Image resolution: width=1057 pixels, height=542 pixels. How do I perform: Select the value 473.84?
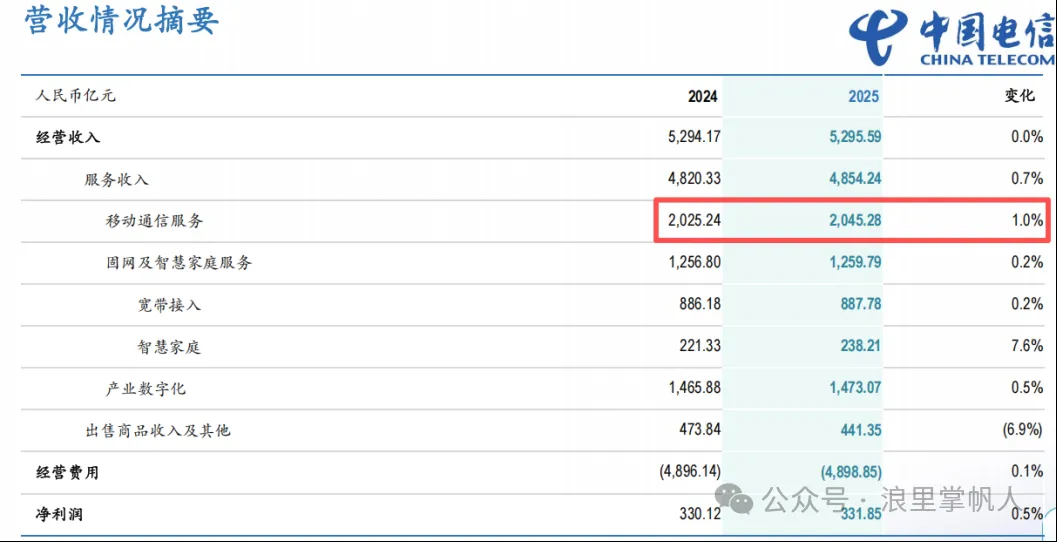click(700, 429)
